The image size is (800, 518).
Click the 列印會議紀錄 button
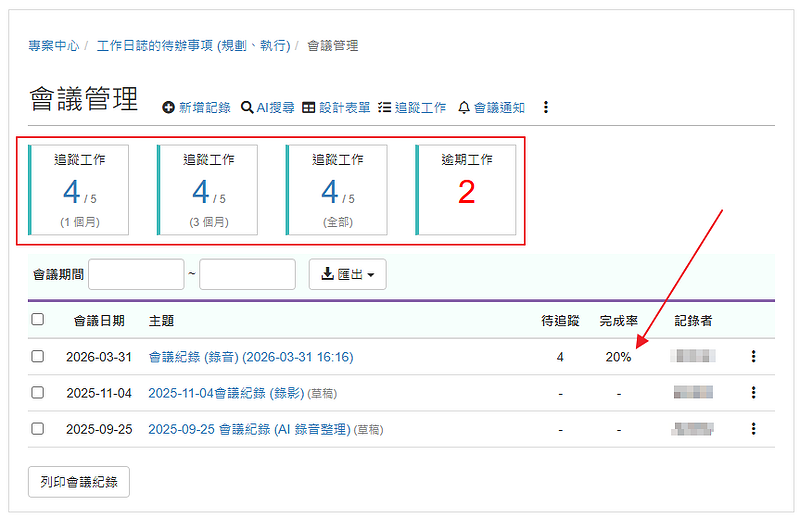pos(79,481)
